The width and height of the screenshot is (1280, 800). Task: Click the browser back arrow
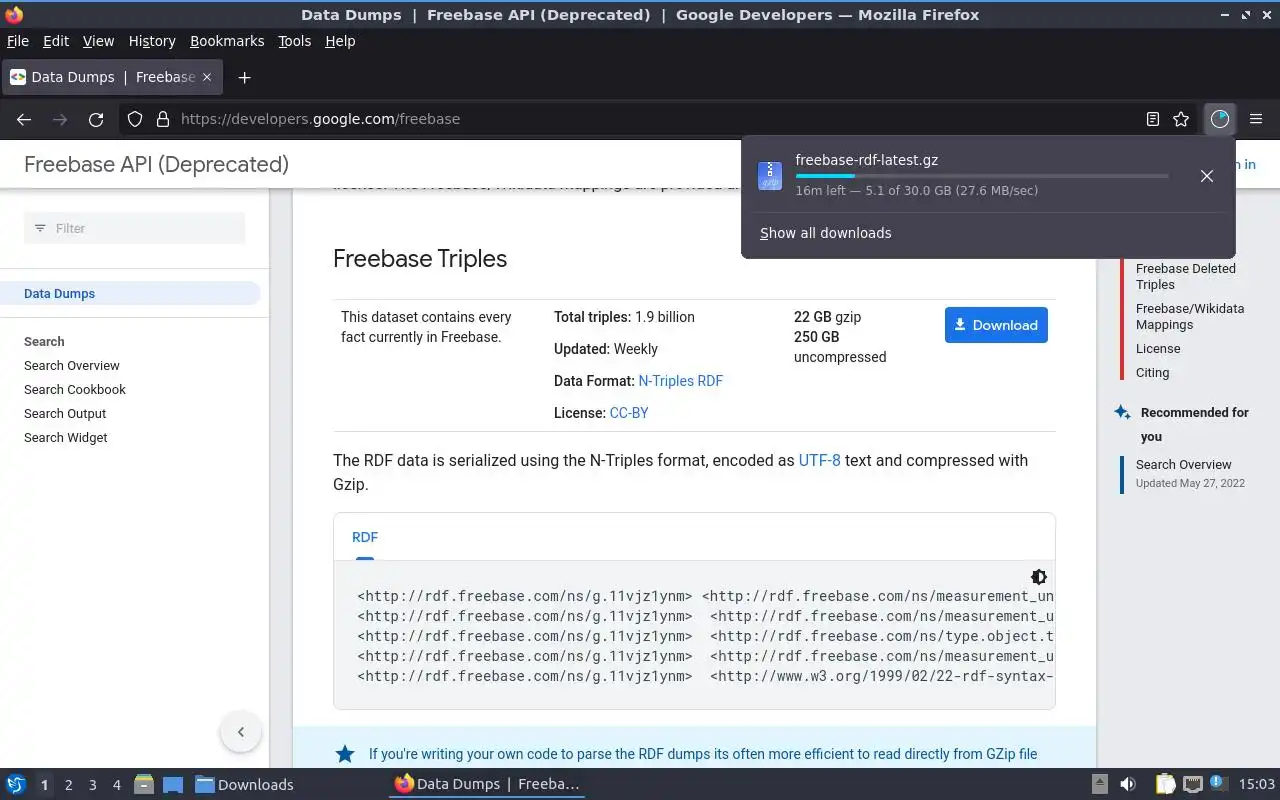[24, 119]
